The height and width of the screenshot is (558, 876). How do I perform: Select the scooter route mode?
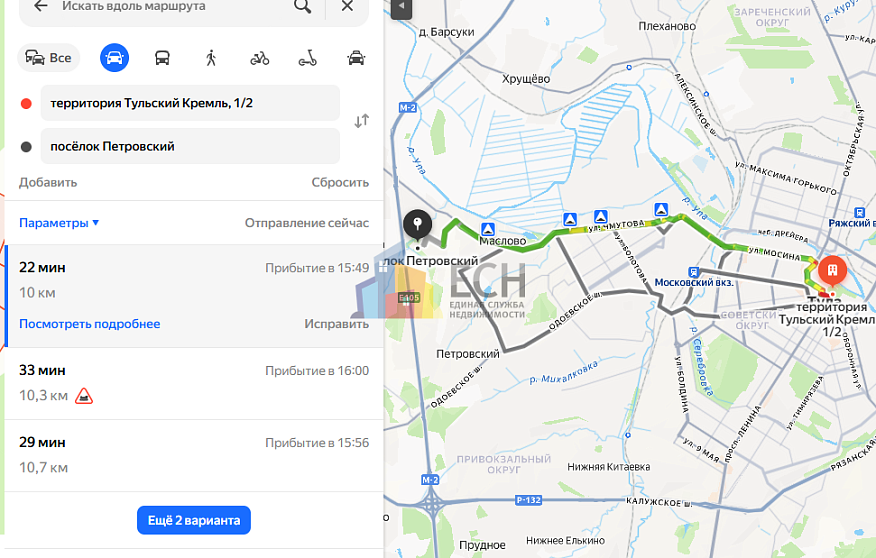307,58
